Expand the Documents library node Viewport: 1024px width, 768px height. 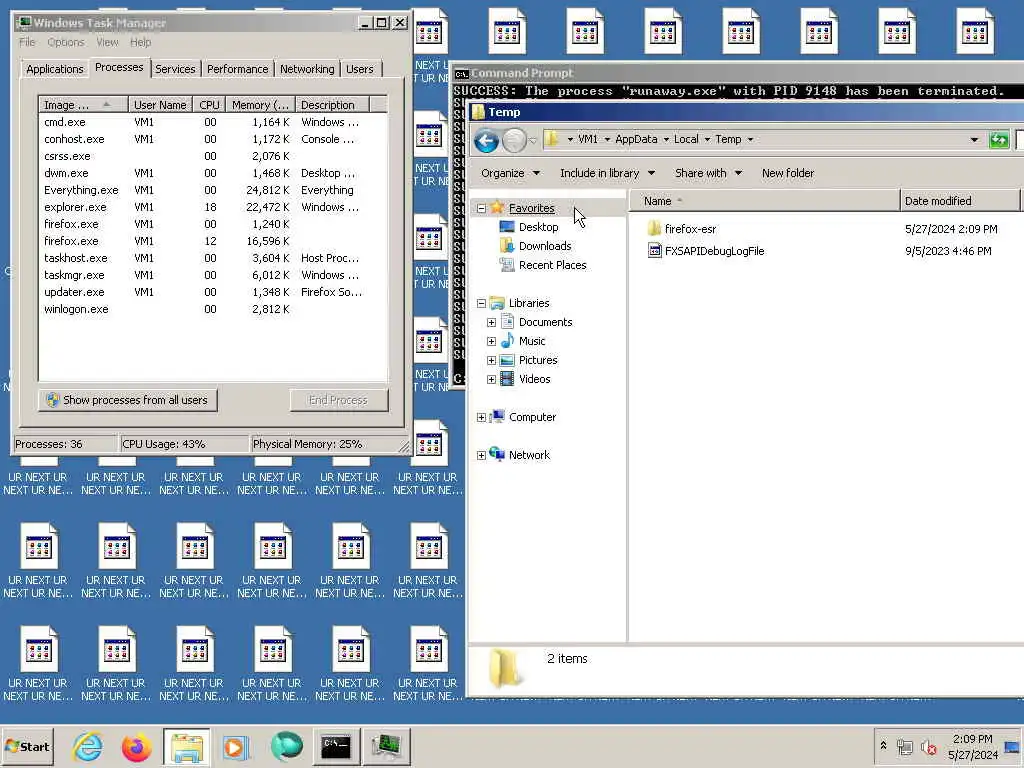click(491, 323)
